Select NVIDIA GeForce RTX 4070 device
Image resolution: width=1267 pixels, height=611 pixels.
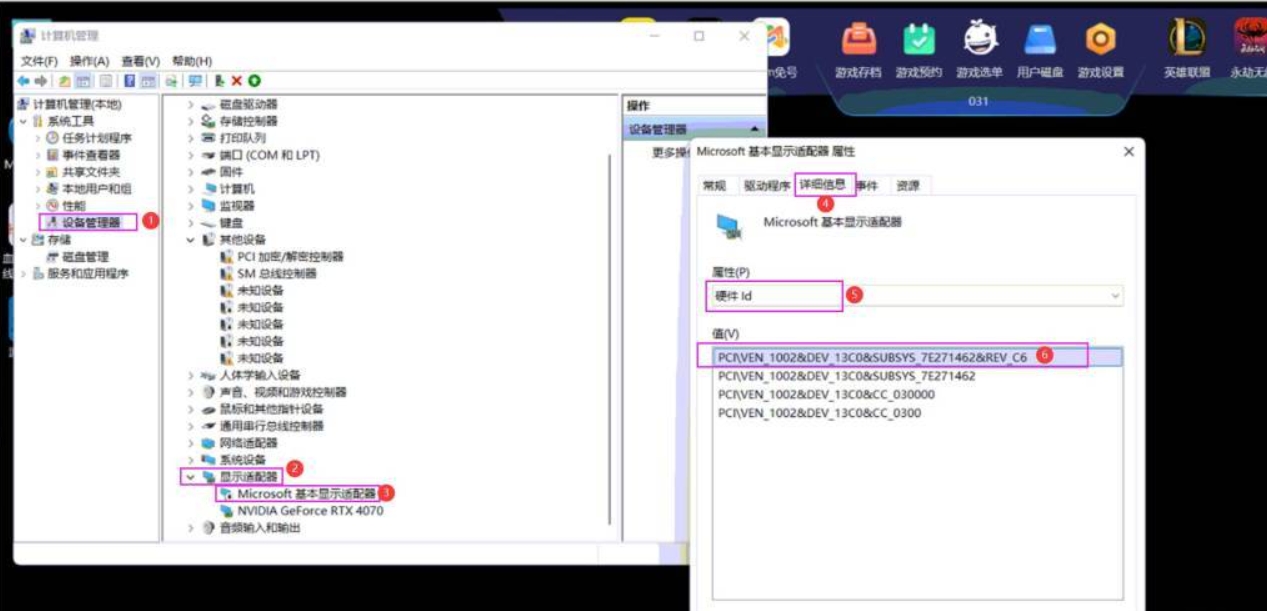pos(310,511)
